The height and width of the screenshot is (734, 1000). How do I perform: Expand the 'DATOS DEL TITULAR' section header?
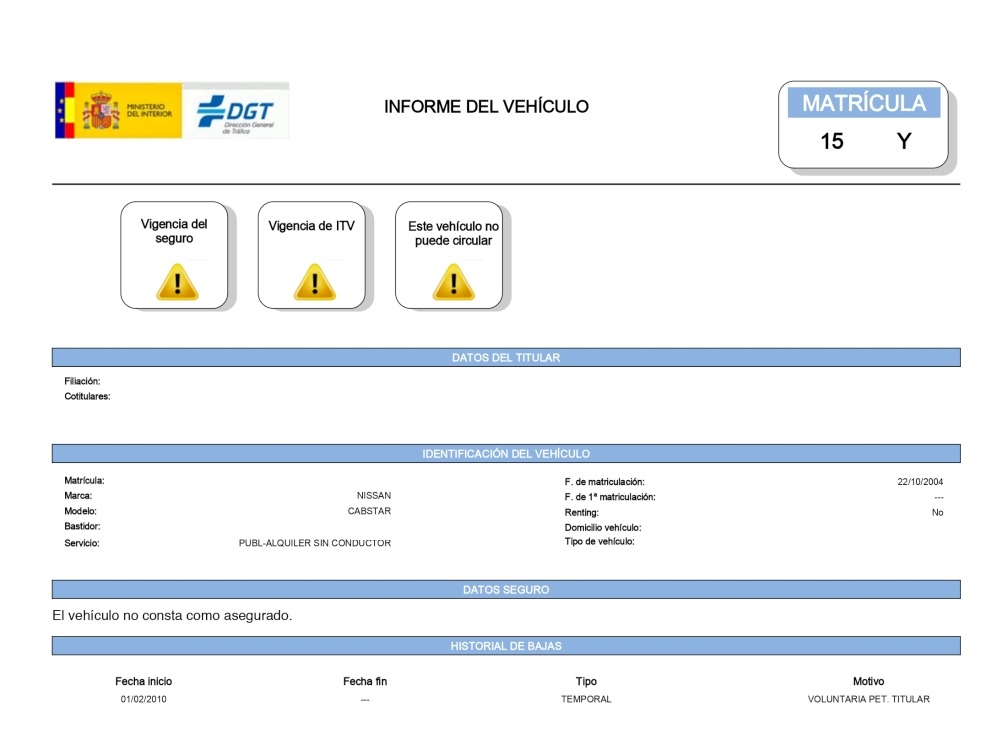pos(506,355)
